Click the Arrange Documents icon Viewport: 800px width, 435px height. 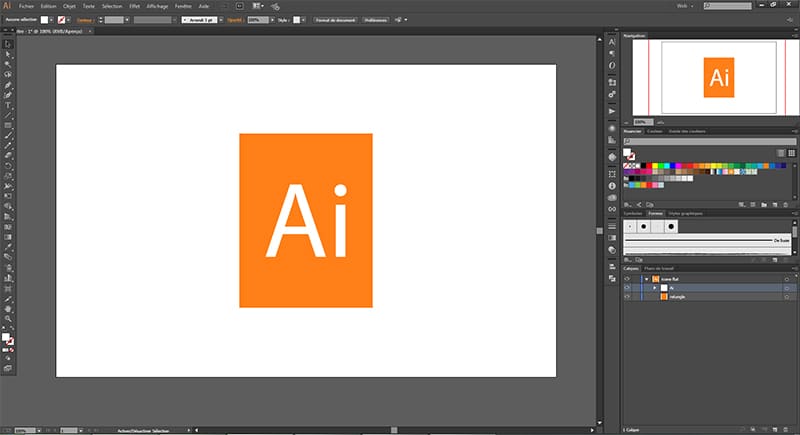tap(258, 6)
